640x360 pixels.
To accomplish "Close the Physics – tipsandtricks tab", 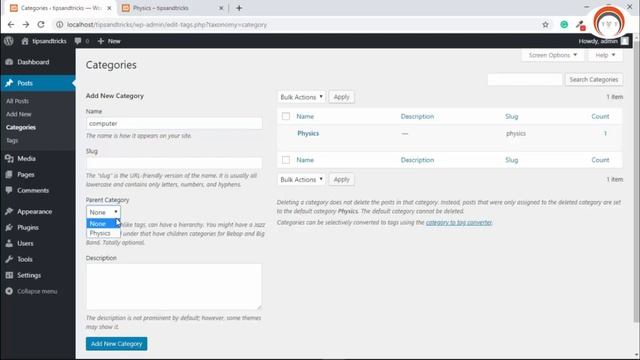I will [221, 8].
